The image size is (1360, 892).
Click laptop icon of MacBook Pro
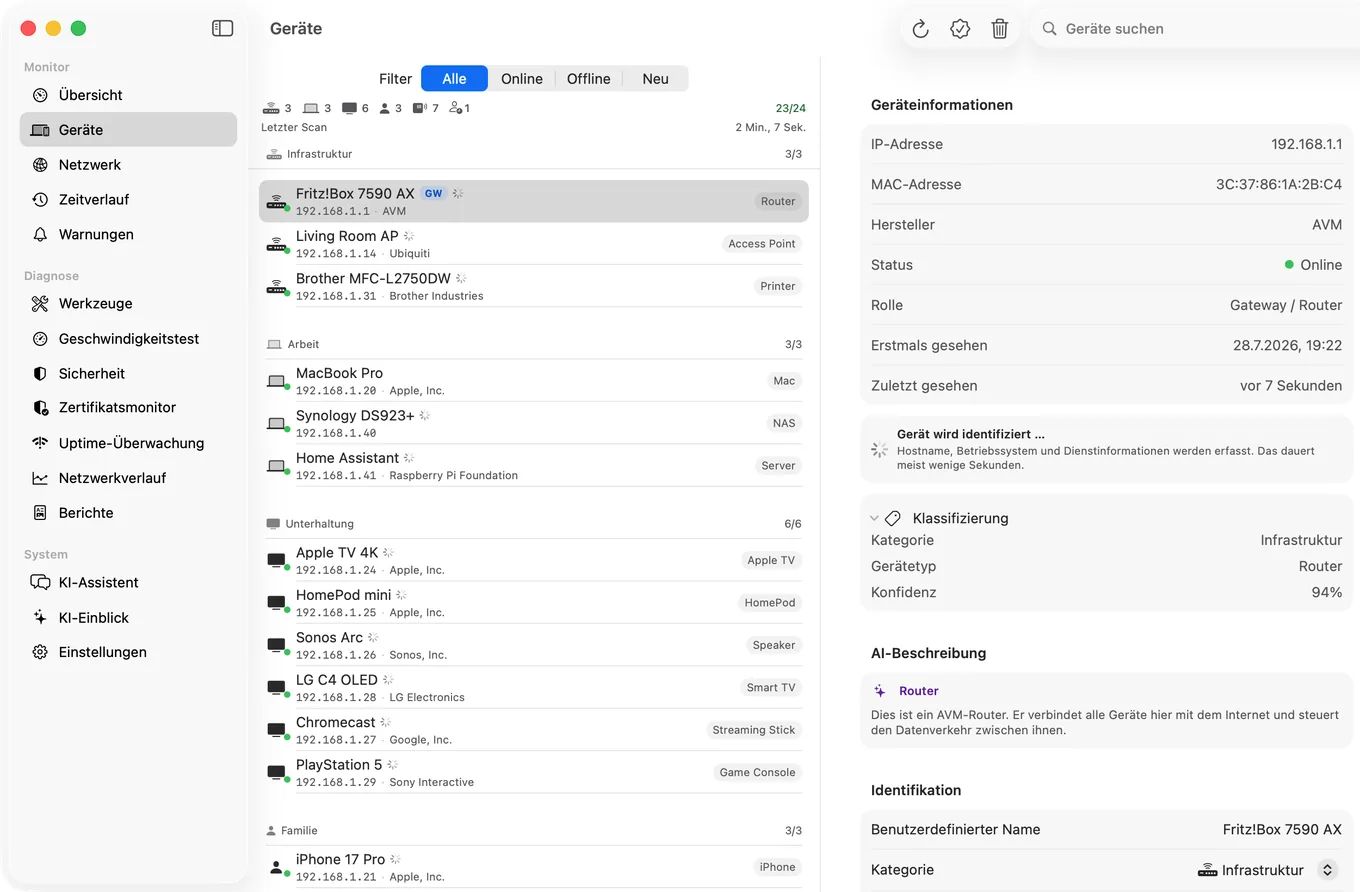click(276, 381)
